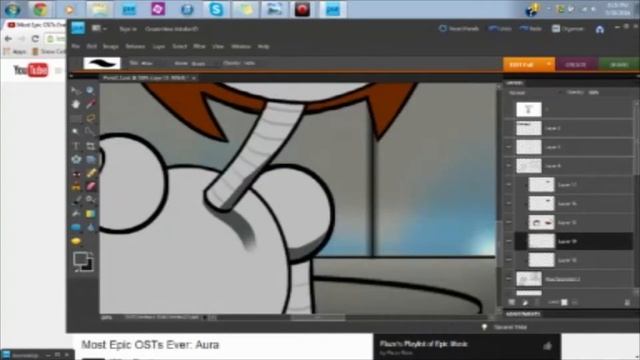Toggle eye of first indented layer under Layer 8
The image size is (640, 360).
(509, 184)
